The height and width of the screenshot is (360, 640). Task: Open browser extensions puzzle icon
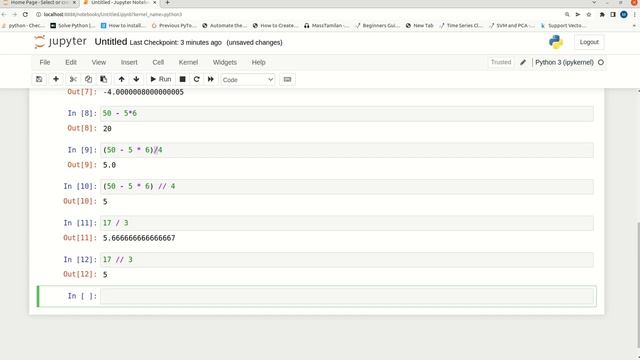(602, 14)
